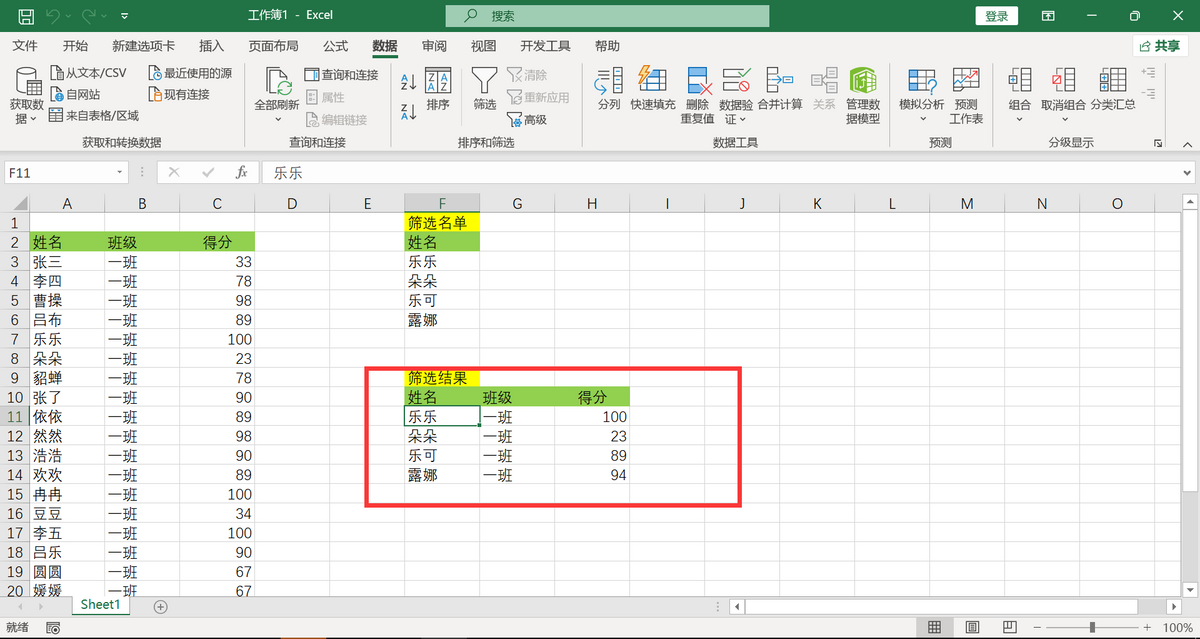The height and width of the screenshot is (639, 1200).
Task: Click the zoom slider in status bar
Action: click(1092, 627)
